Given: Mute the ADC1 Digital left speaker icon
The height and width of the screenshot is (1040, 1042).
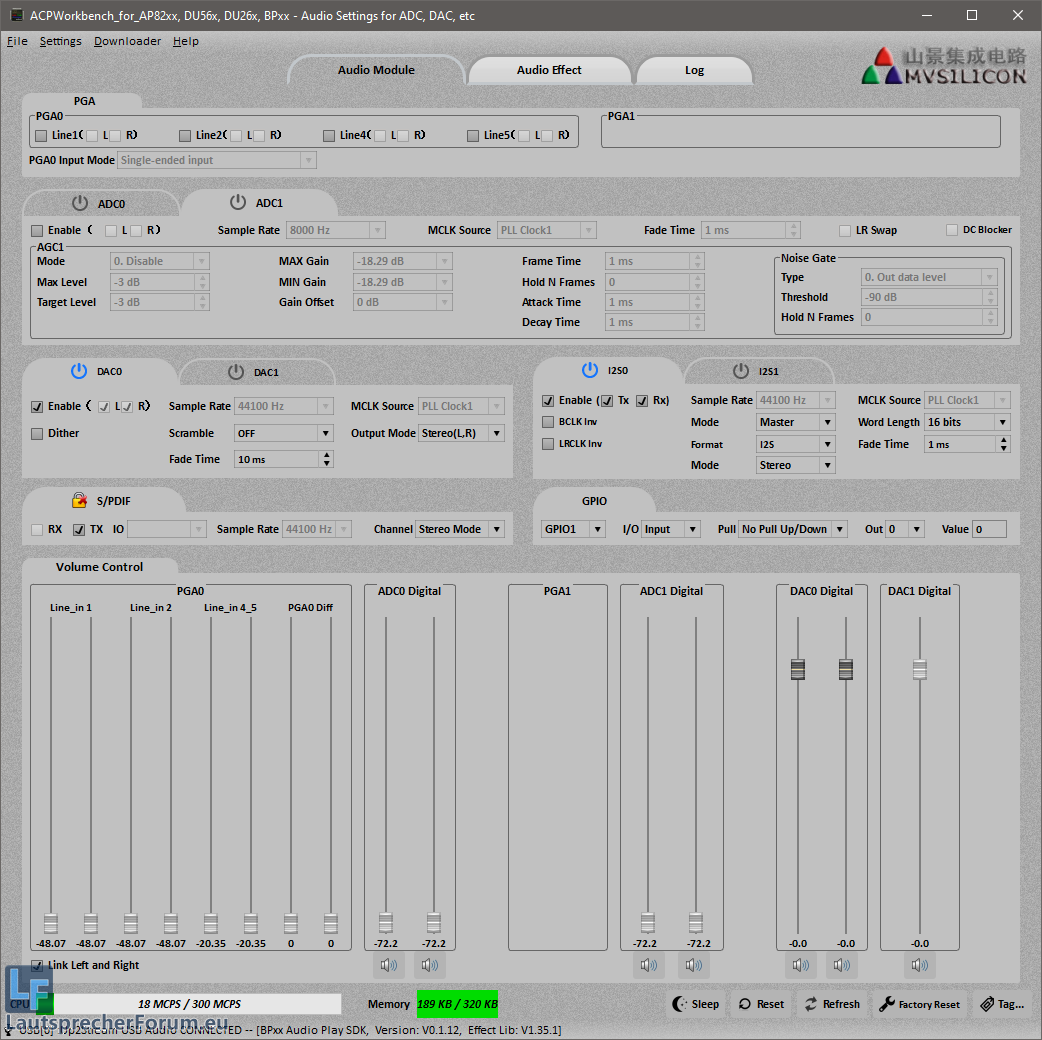Looking at the screenshot, I should click(648, 965).
